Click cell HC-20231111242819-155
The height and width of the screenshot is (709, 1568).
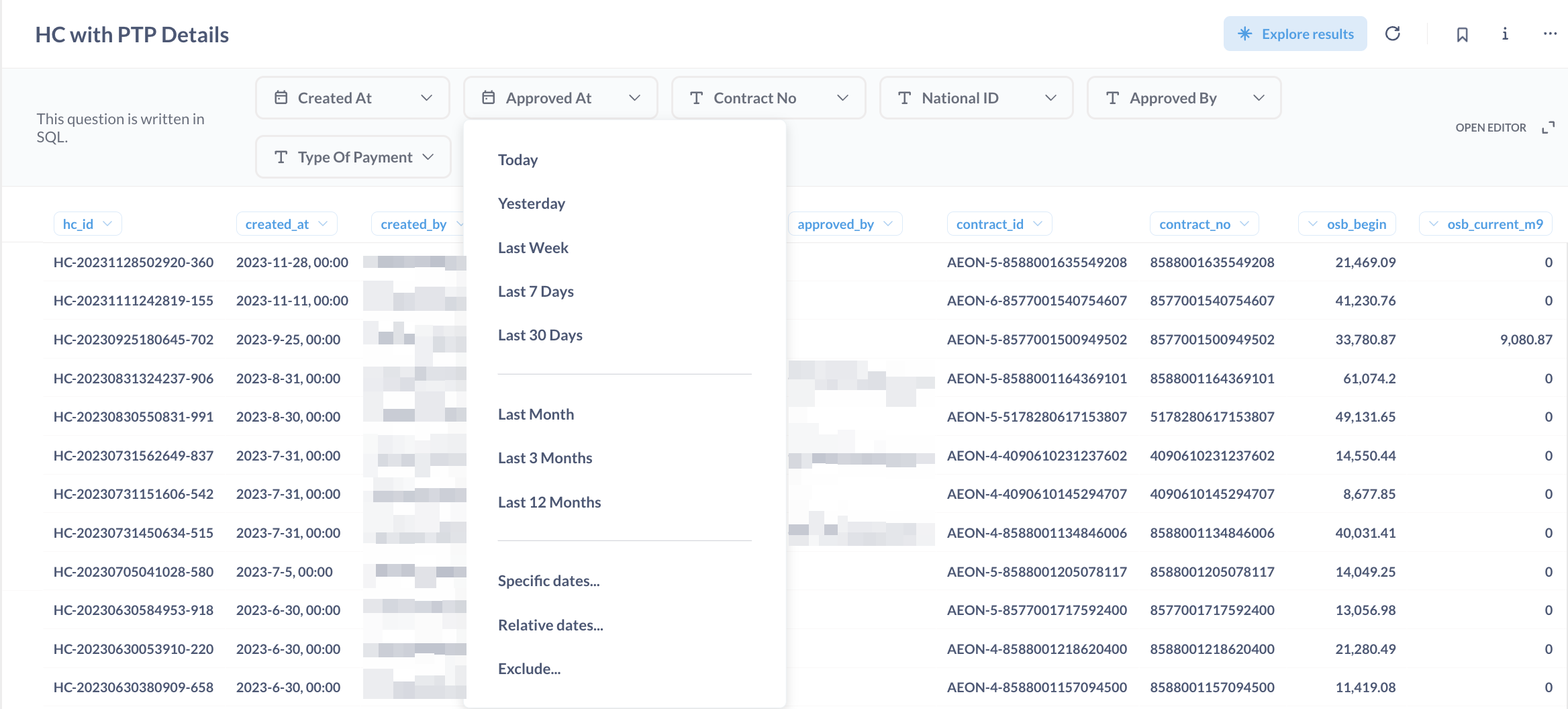point(134,301)
